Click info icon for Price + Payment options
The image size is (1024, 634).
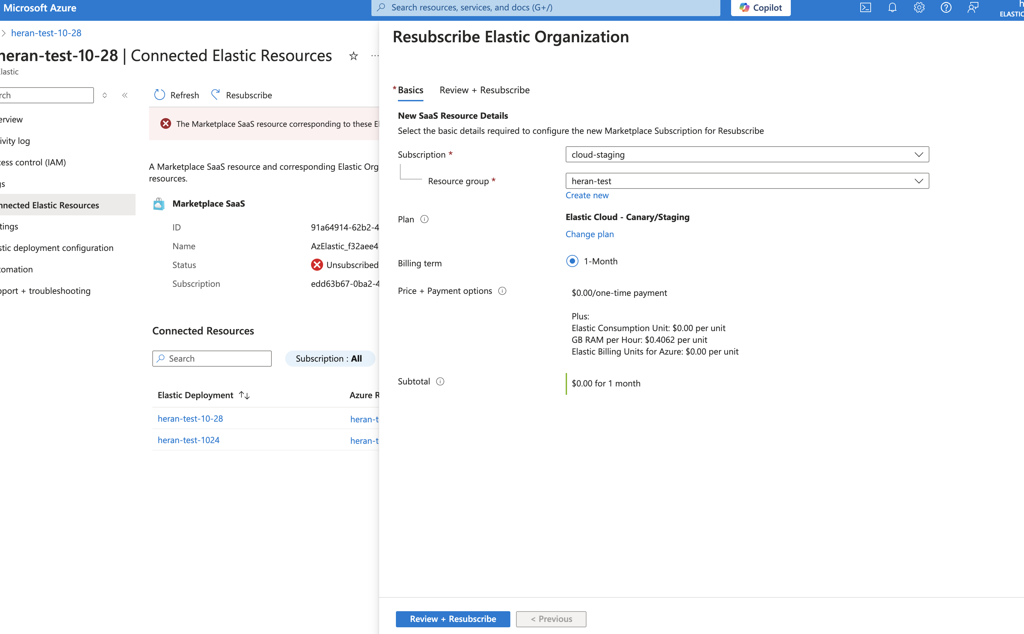[502, 291]
